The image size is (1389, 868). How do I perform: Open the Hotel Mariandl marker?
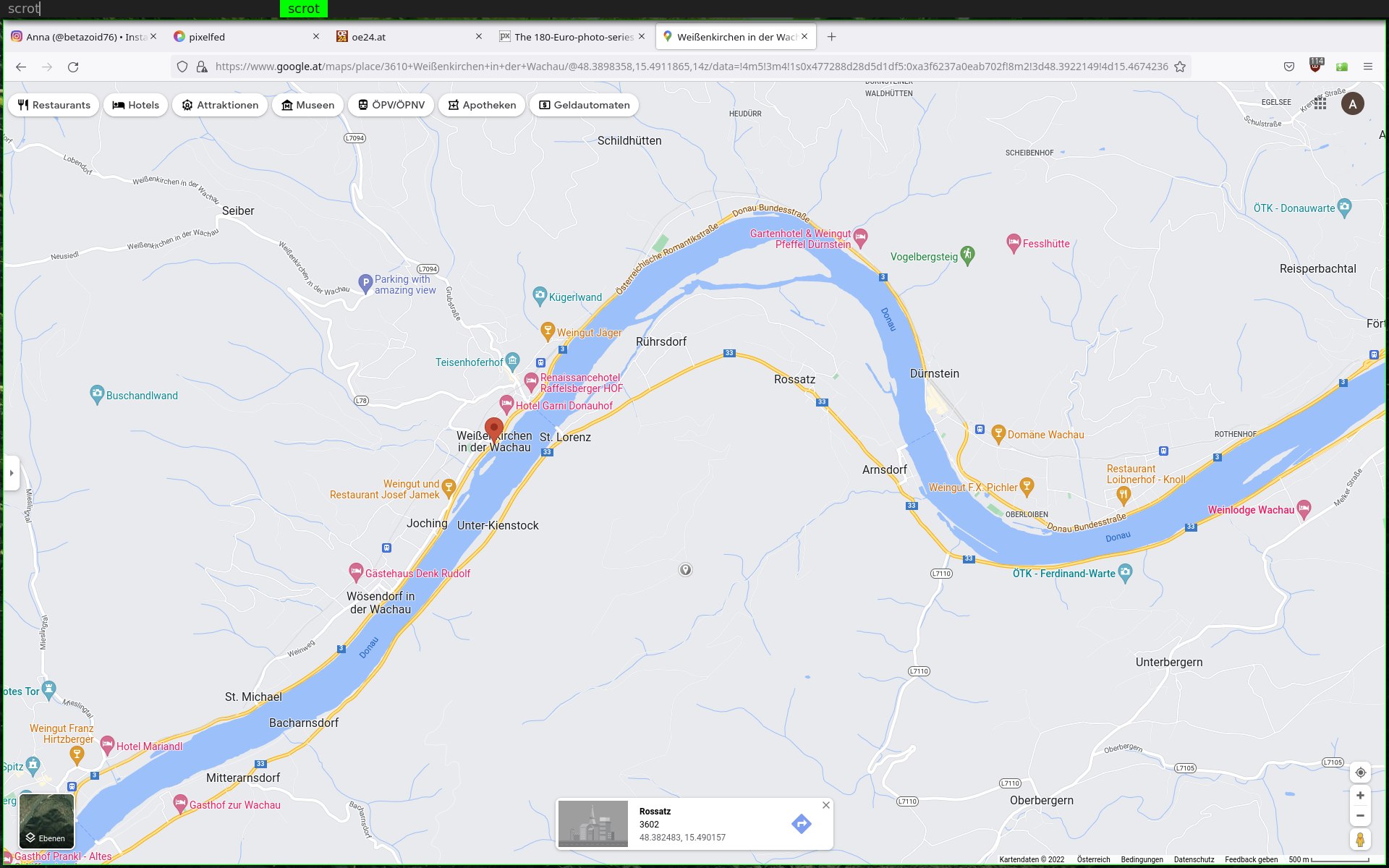[108, 745]
